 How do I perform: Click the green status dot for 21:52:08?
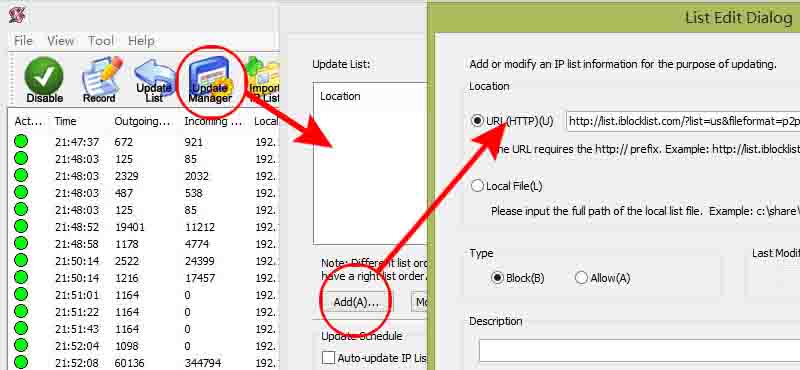[20, 362]
